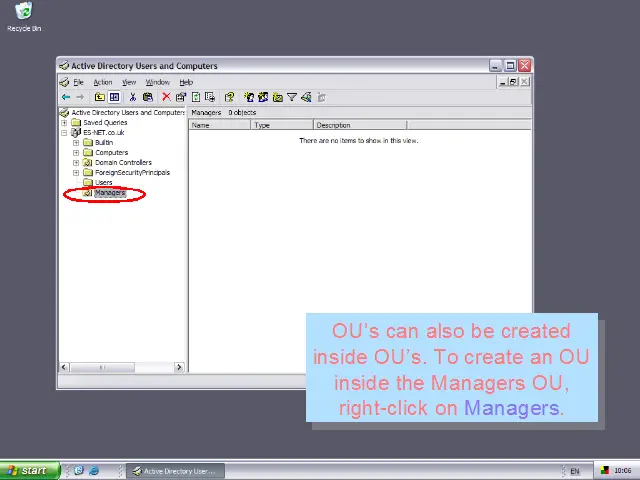Click the console icon left of File menu
640x480 pixels.
(64, 82)
